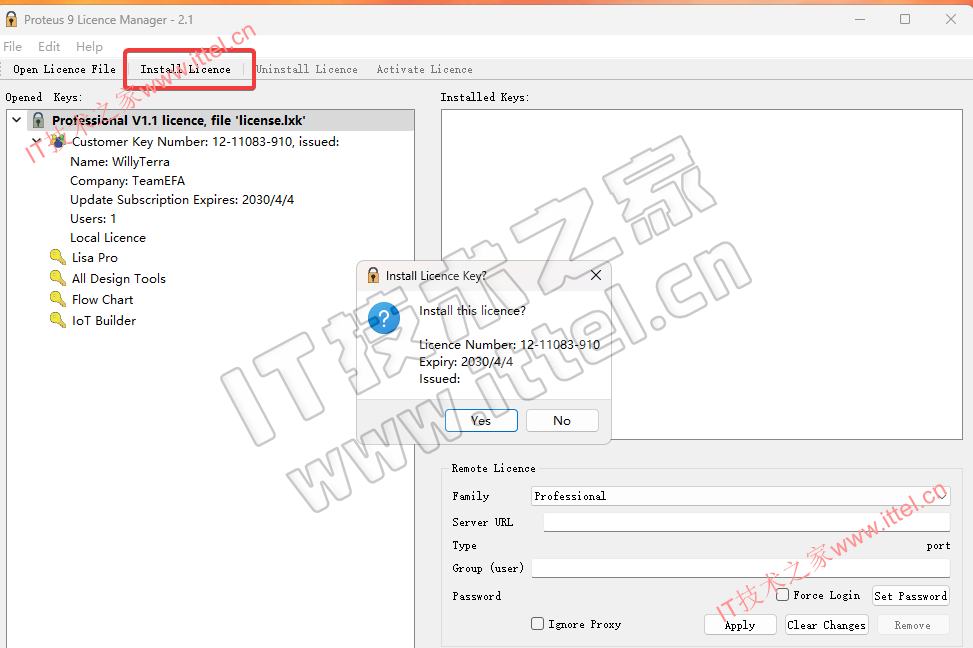Close the Install Licence Key dialog
This screenshot has width=973, height=648.
tap(596, 275)
